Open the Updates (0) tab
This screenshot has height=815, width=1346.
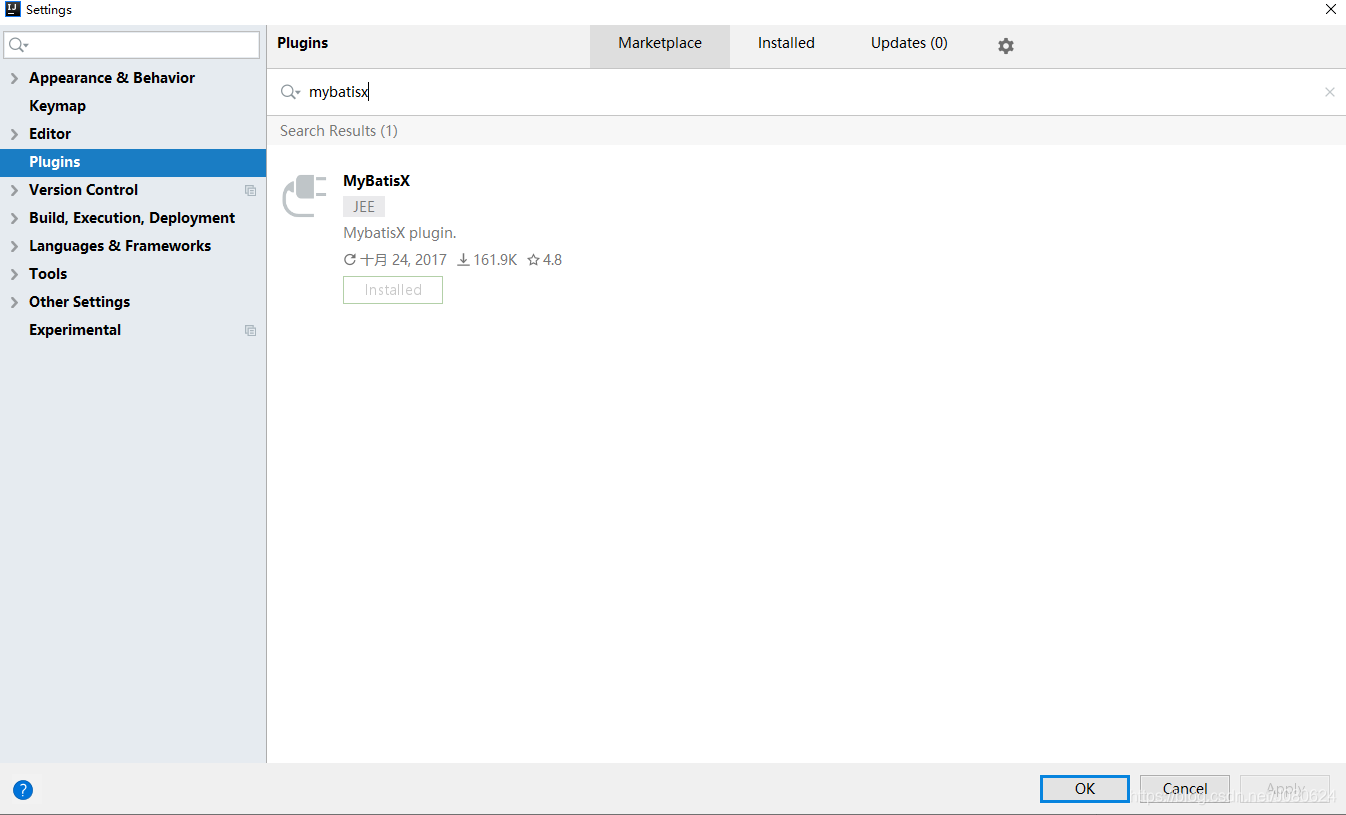click(x=909, y=43)
